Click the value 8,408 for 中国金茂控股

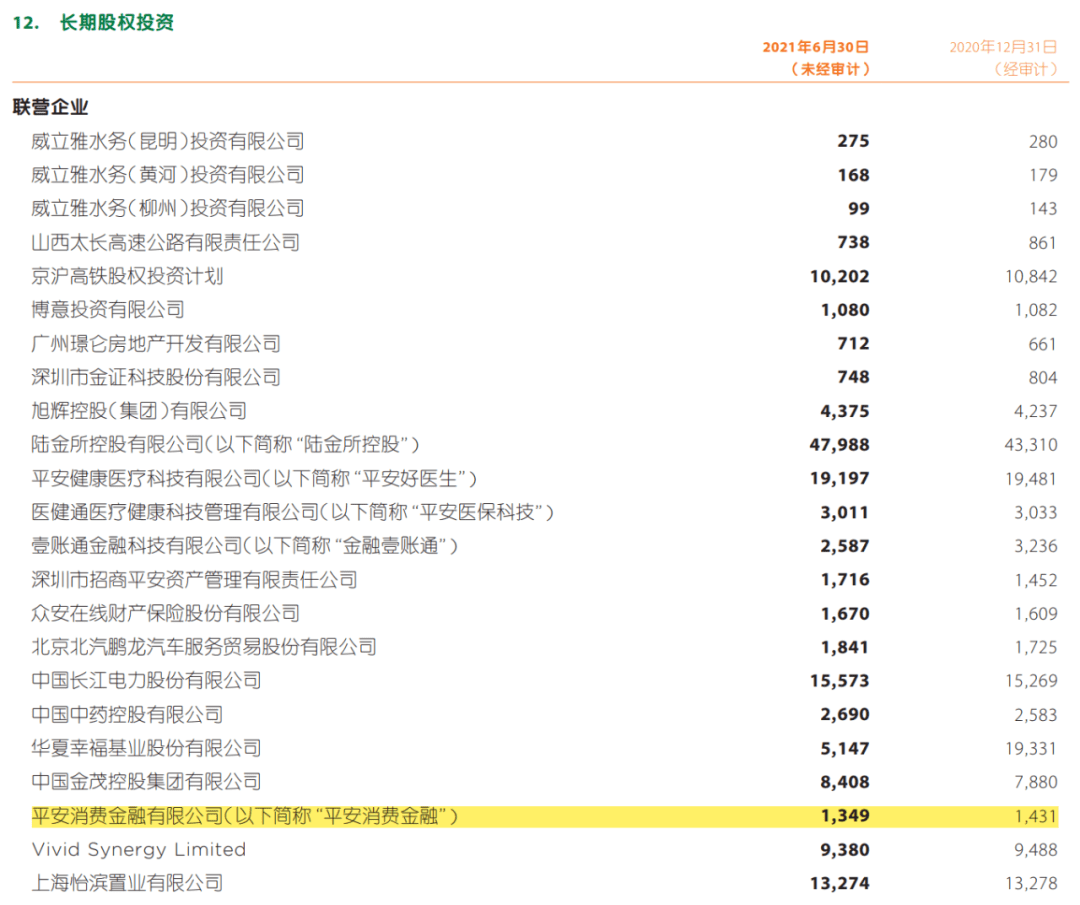click(845, 782)
